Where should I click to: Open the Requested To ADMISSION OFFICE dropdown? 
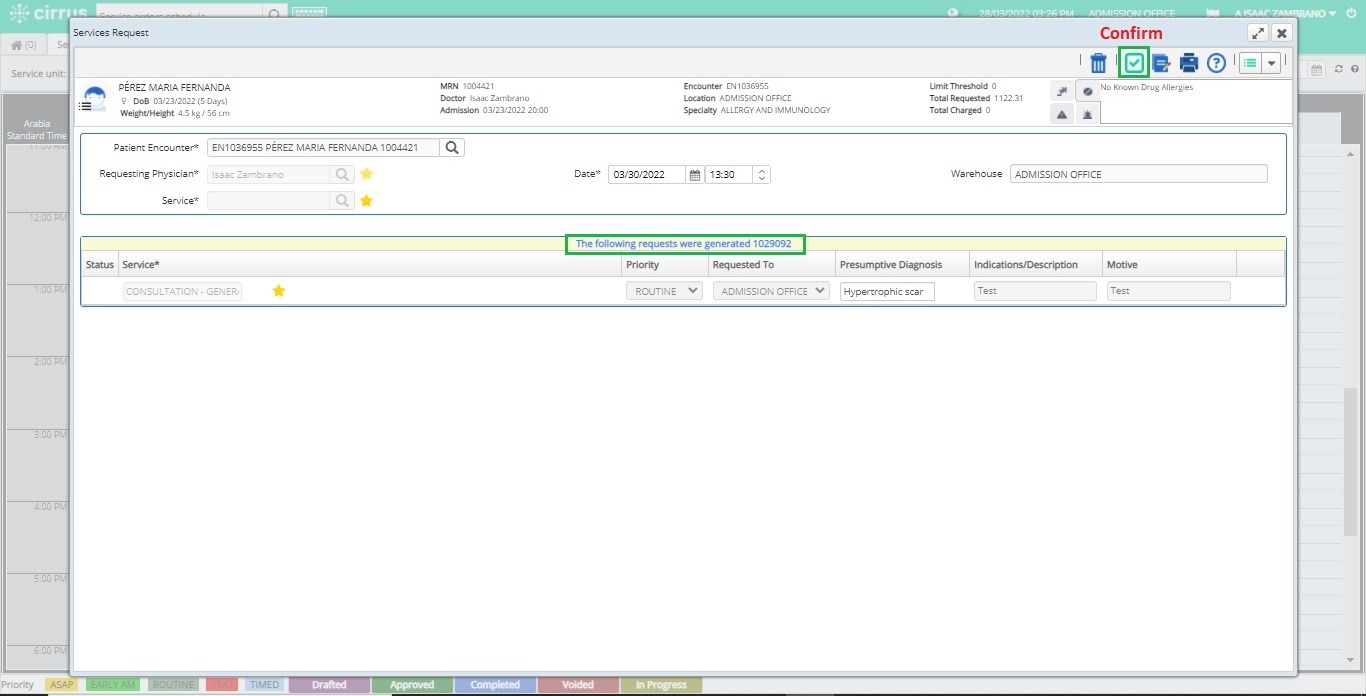[x=771, y=291]
